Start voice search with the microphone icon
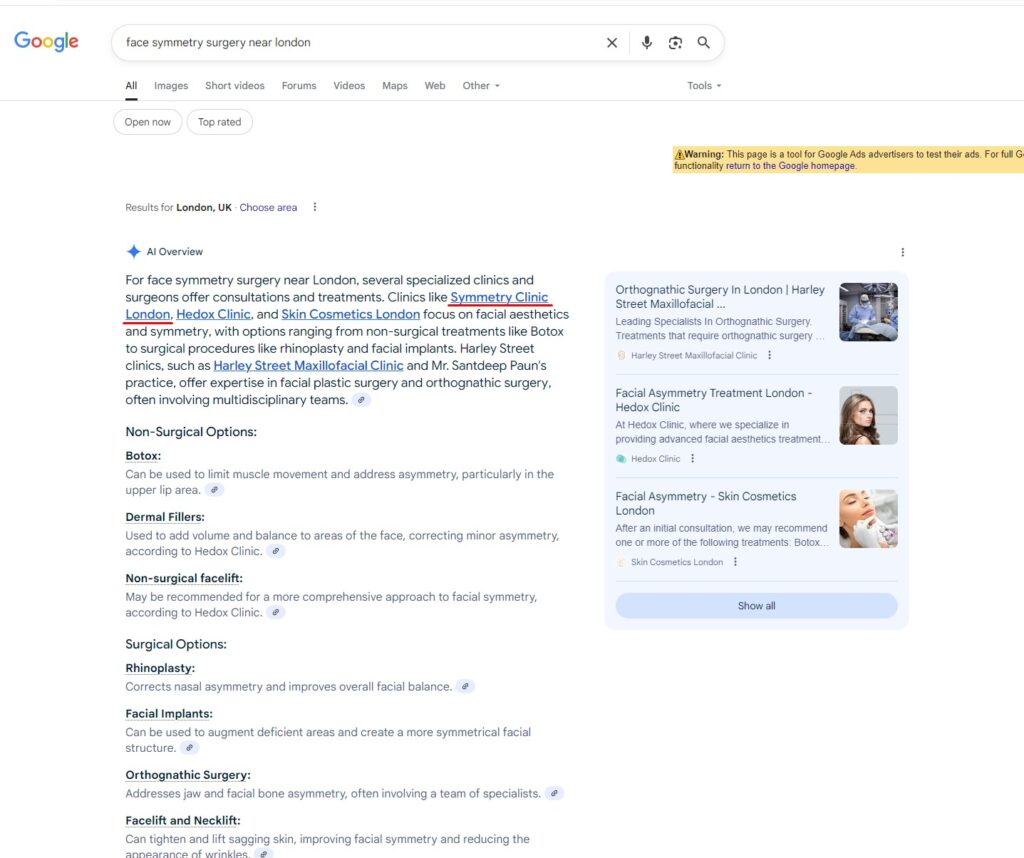The image size is (1024, 858). point(647,42)
